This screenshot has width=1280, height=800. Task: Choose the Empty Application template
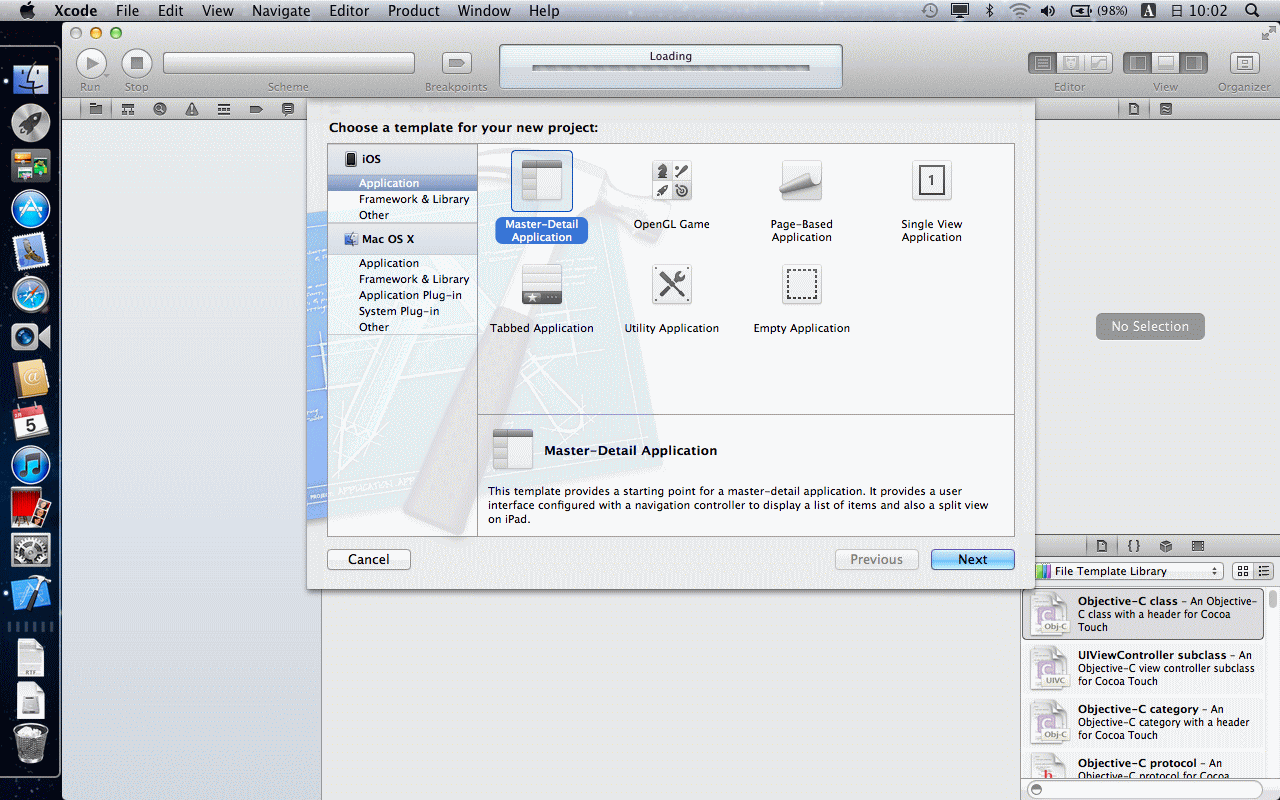coord(801,285)
